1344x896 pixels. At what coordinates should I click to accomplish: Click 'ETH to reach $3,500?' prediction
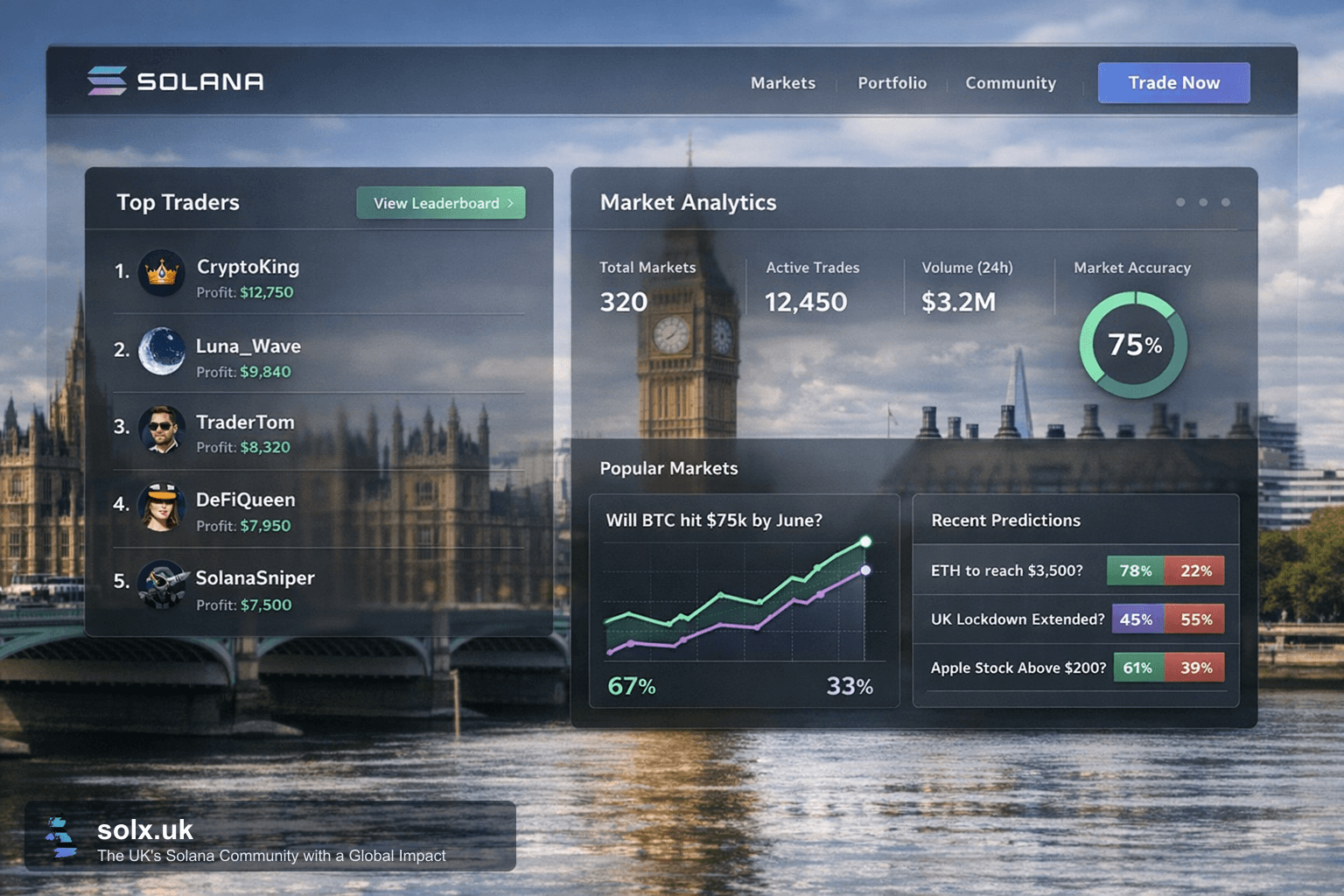coord(1007,570)
